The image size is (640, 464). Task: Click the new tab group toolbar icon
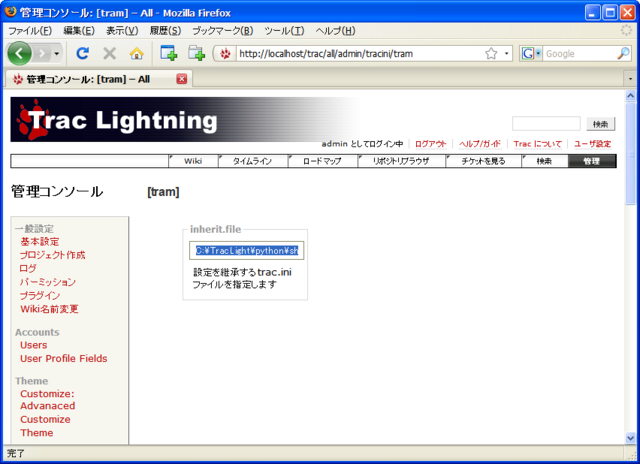pos(196,53)
